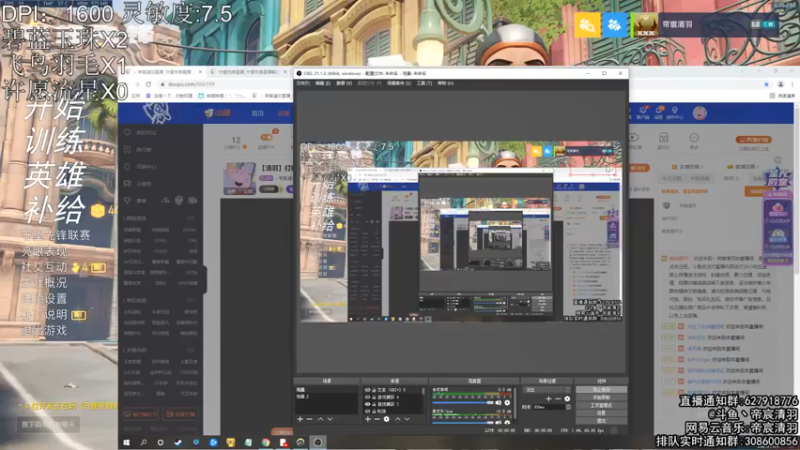Remove the source with the Sources minus icon
This screenshot has height=450, width=800.
pos(377,419)
